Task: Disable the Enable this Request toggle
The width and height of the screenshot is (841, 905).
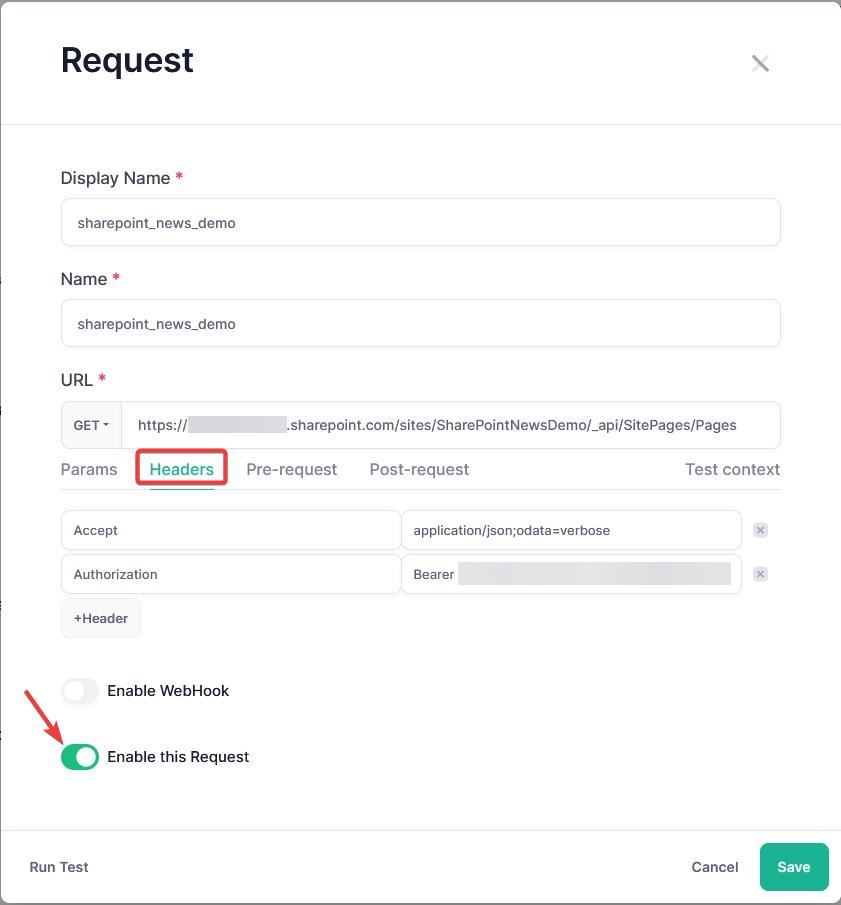Action: point(79,757)
